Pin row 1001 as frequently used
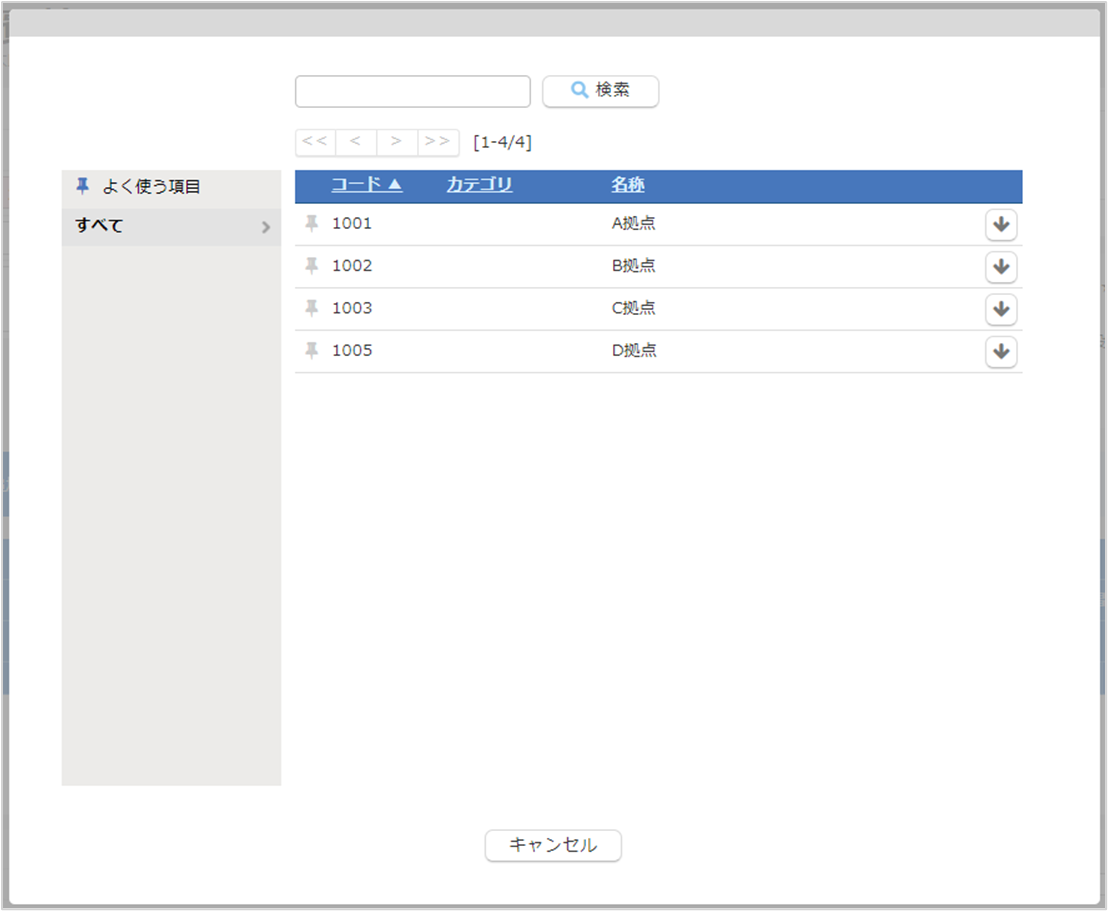1108x911 pixels. click(x=311, y=224)
